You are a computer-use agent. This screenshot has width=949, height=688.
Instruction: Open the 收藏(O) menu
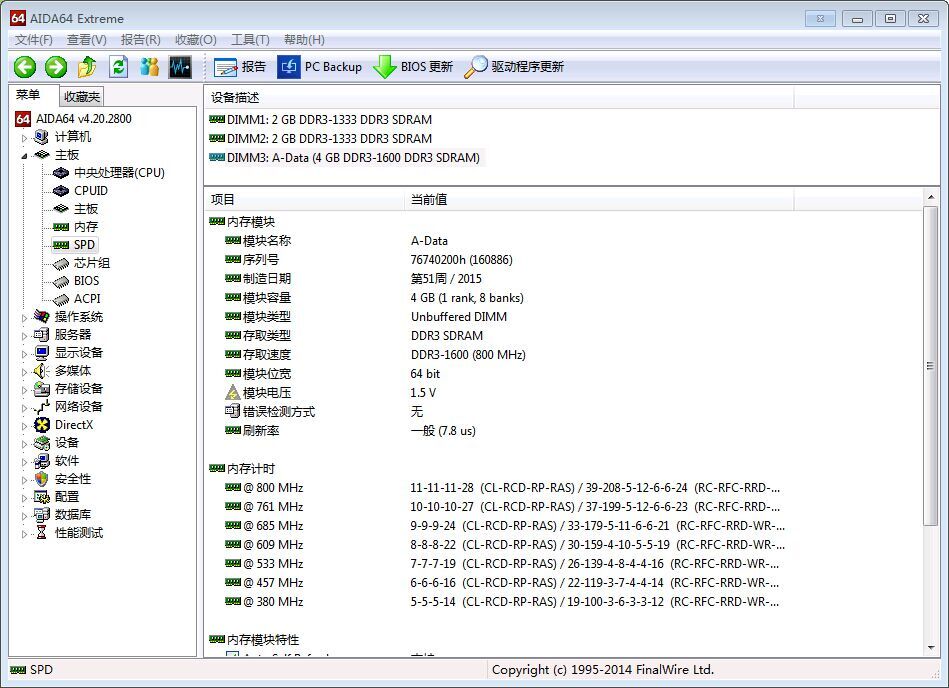click(x=195, y=40)
